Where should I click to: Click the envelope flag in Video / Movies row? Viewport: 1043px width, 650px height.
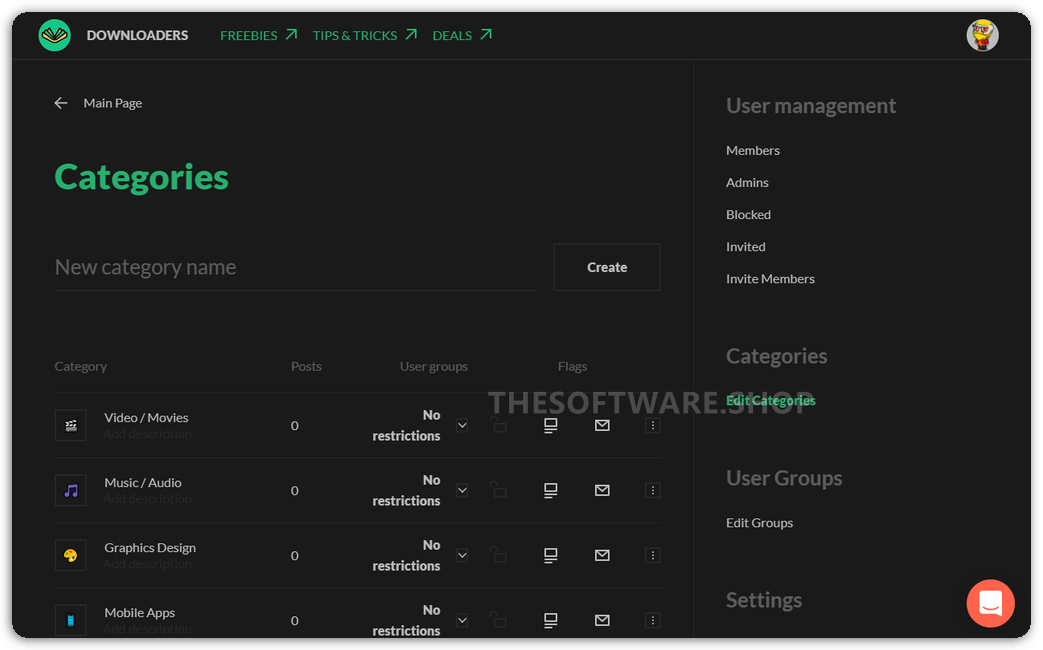click(x=602, y=425)
